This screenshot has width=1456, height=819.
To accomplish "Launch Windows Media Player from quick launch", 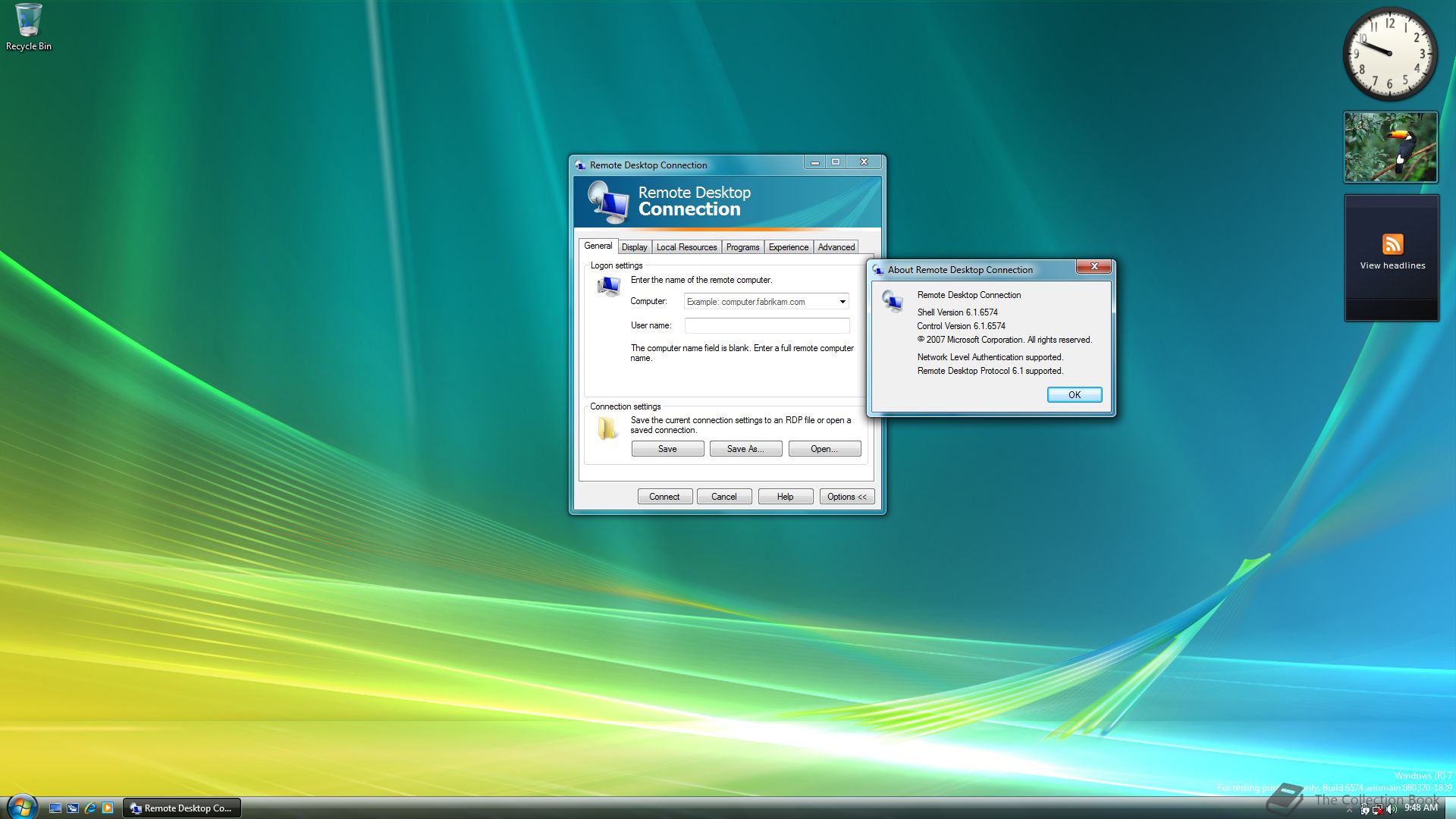I will pos(108,808).
